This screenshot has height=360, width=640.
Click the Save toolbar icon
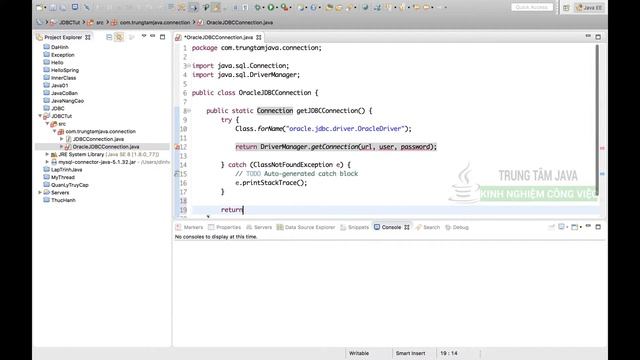click(53, 7)
